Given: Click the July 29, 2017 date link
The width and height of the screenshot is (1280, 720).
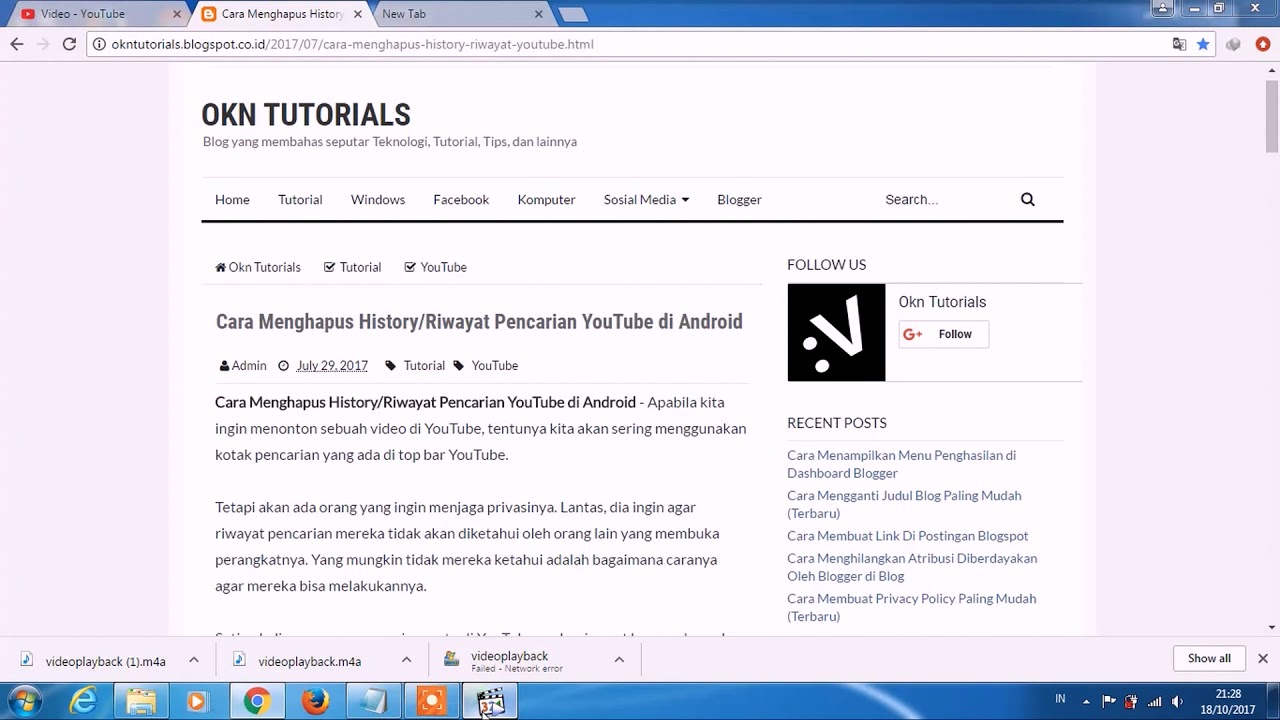Looking at the screenshot, I should [332, 365].
